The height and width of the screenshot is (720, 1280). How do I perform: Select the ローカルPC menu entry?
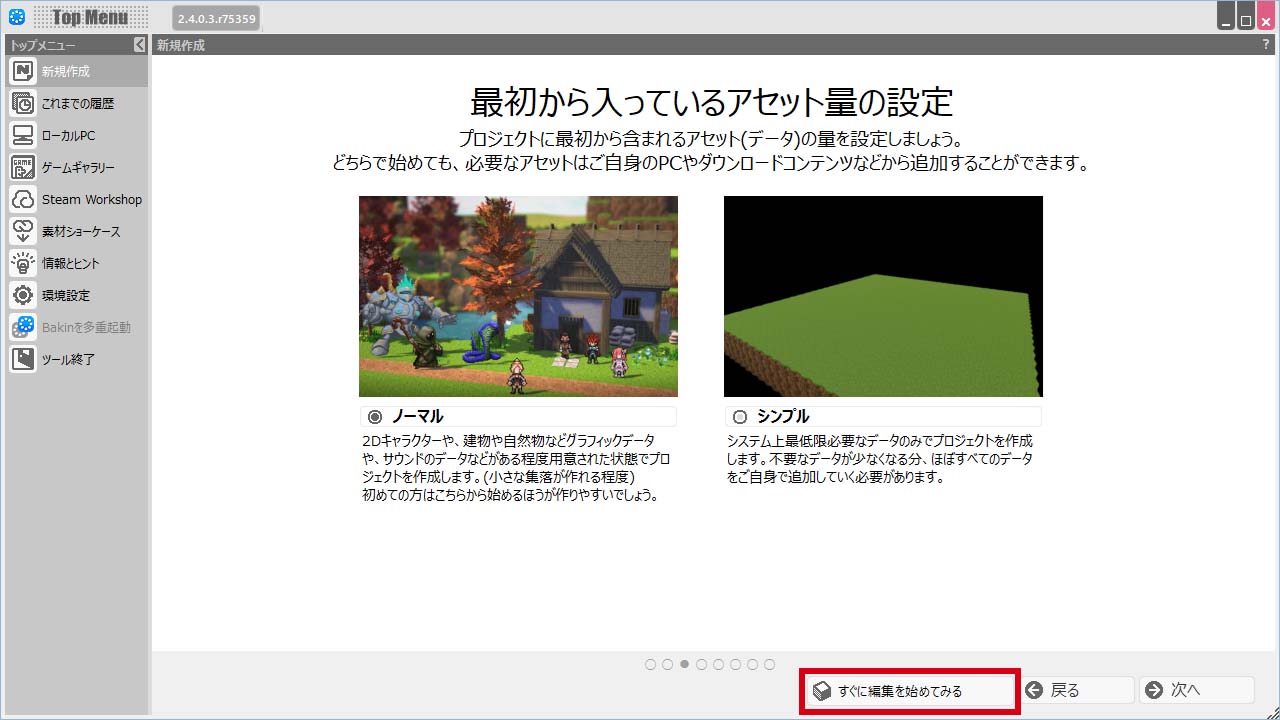point(77,135)
